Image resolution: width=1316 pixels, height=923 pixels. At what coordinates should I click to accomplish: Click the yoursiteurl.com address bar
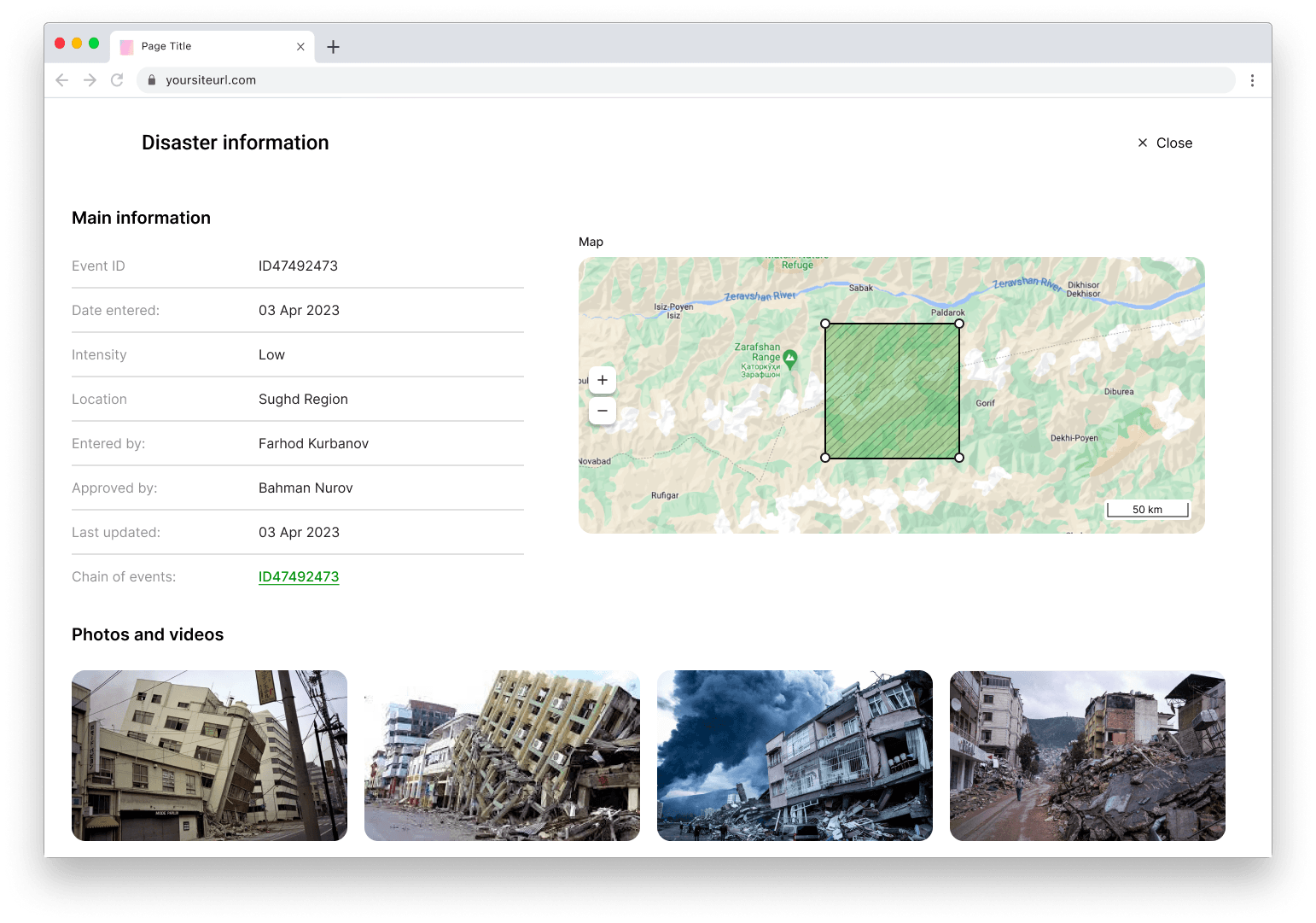tap(685, 80)
